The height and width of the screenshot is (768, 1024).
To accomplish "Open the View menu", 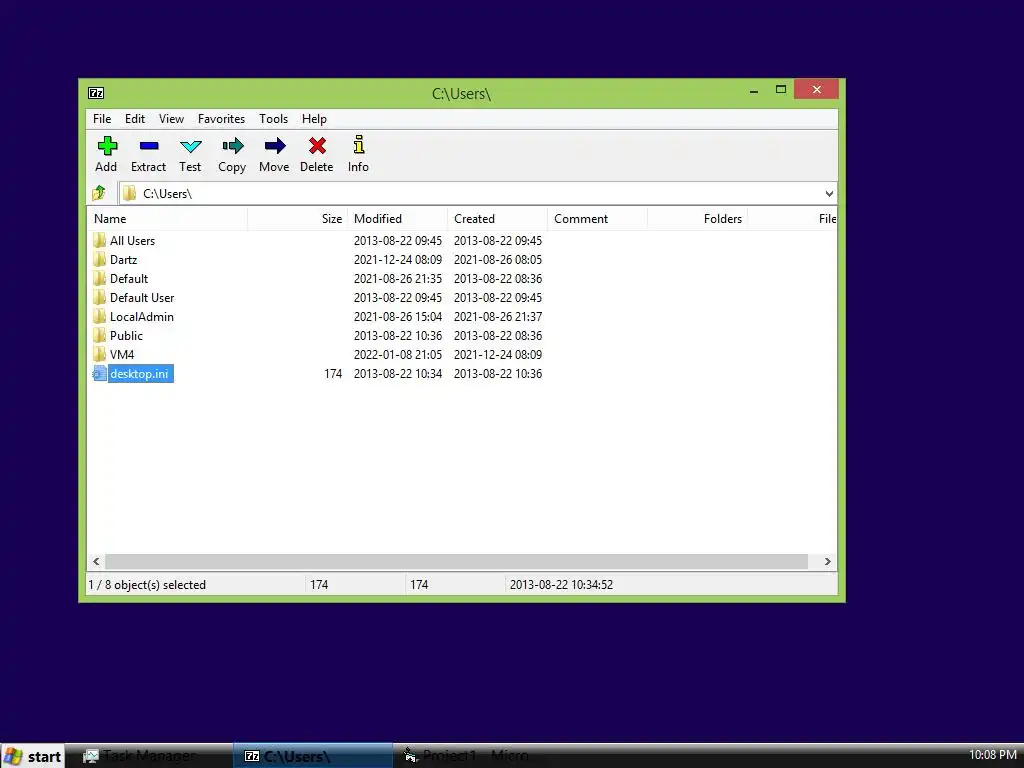I will pos(171,119).
